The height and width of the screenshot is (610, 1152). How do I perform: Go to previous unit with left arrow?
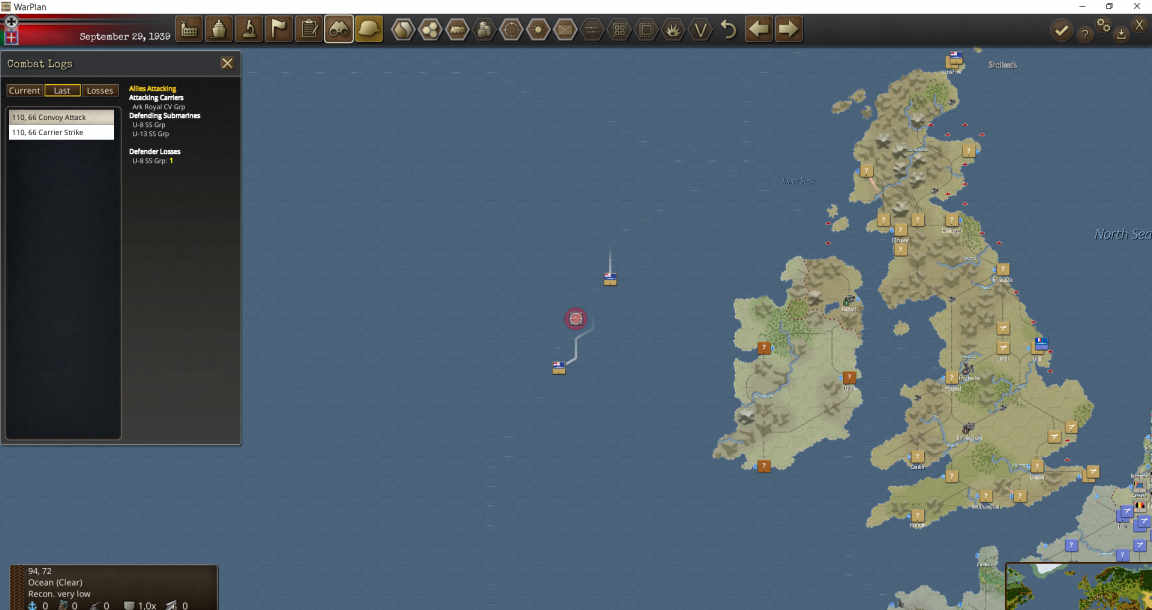[x=759, y=29]
